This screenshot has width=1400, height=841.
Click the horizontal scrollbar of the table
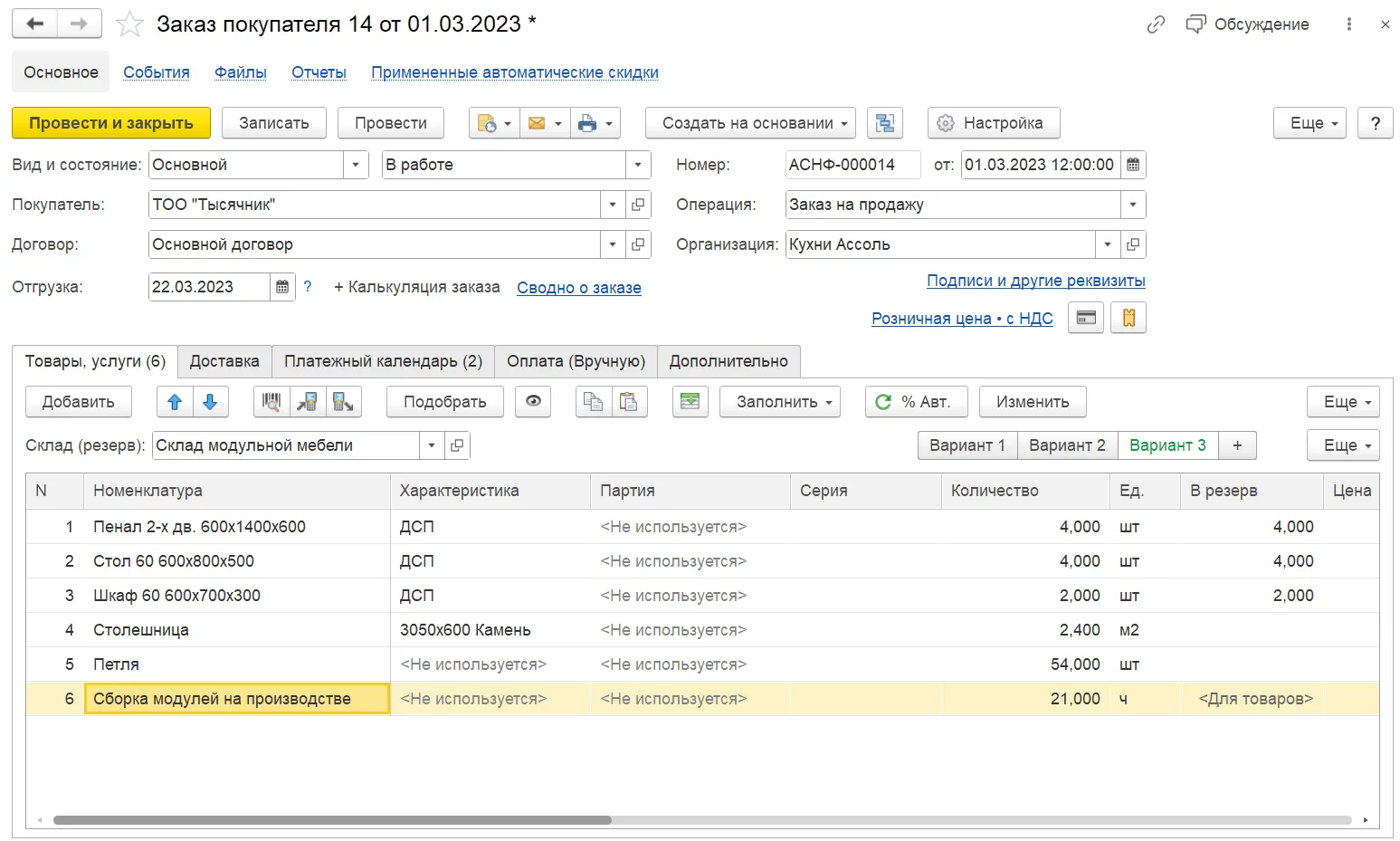[x=332, y=820]
